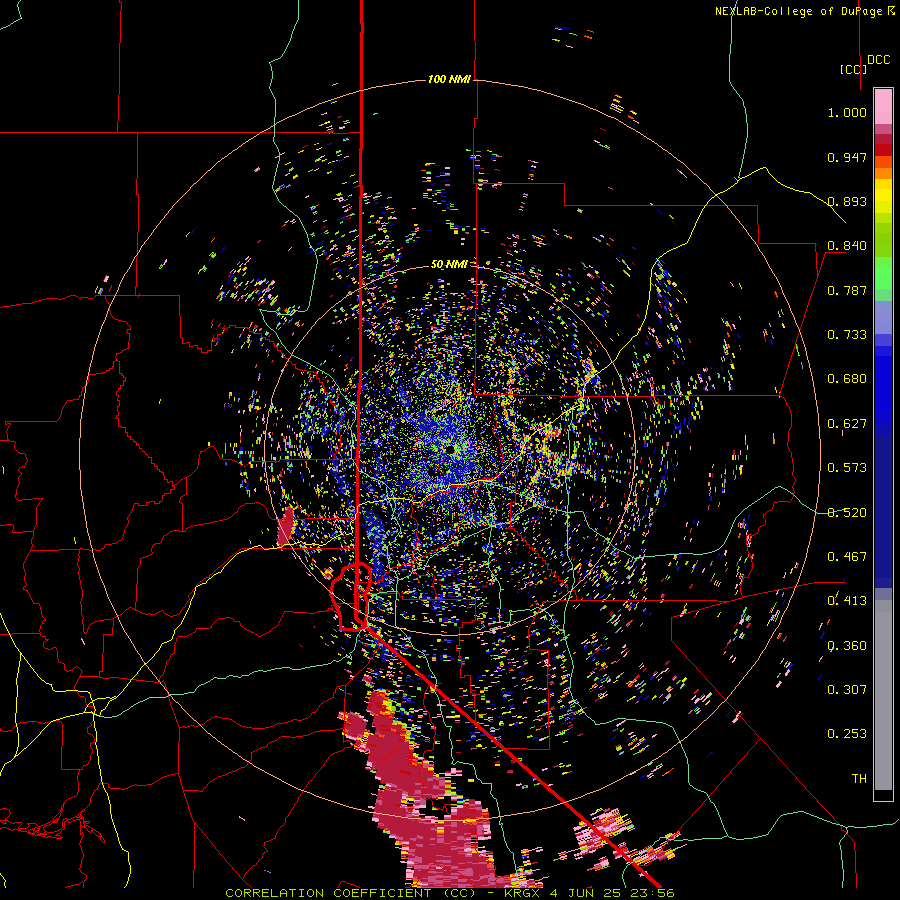Screen dimensions: 900x900
Task: Click the 0.733 value on the color scale
Action: 847,335
